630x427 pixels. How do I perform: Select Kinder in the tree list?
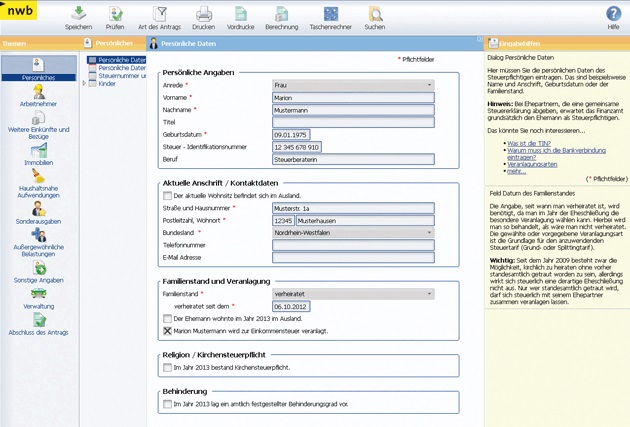[108, 82]
